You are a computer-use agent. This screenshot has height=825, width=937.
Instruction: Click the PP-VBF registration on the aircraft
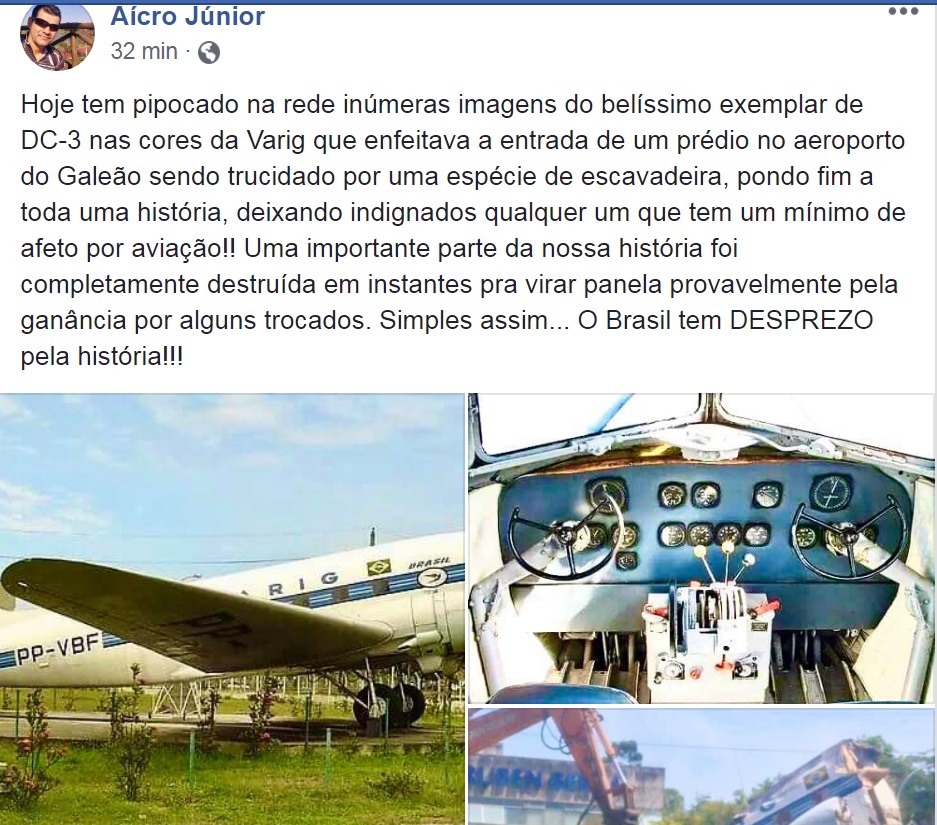58,650
